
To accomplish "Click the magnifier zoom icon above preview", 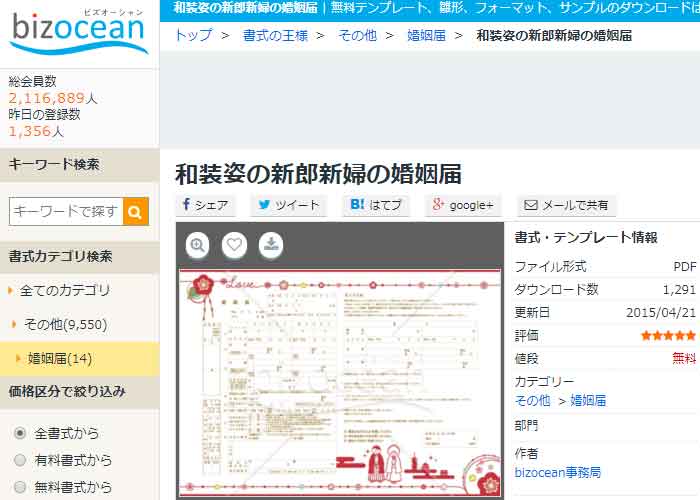I will pyautogui.click(x=198, y=245).
